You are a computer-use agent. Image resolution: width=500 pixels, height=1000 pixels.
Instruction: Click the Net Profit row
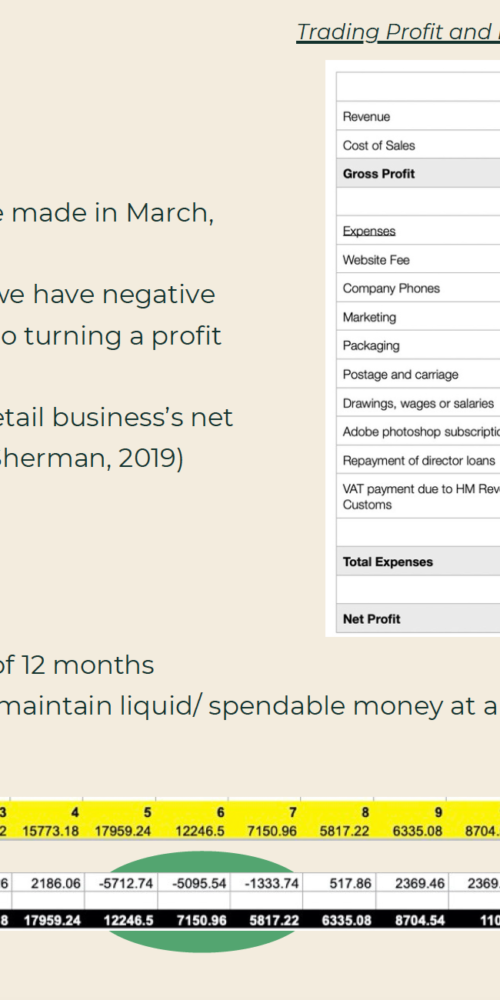pyautogui.click(x=418, y=619)
